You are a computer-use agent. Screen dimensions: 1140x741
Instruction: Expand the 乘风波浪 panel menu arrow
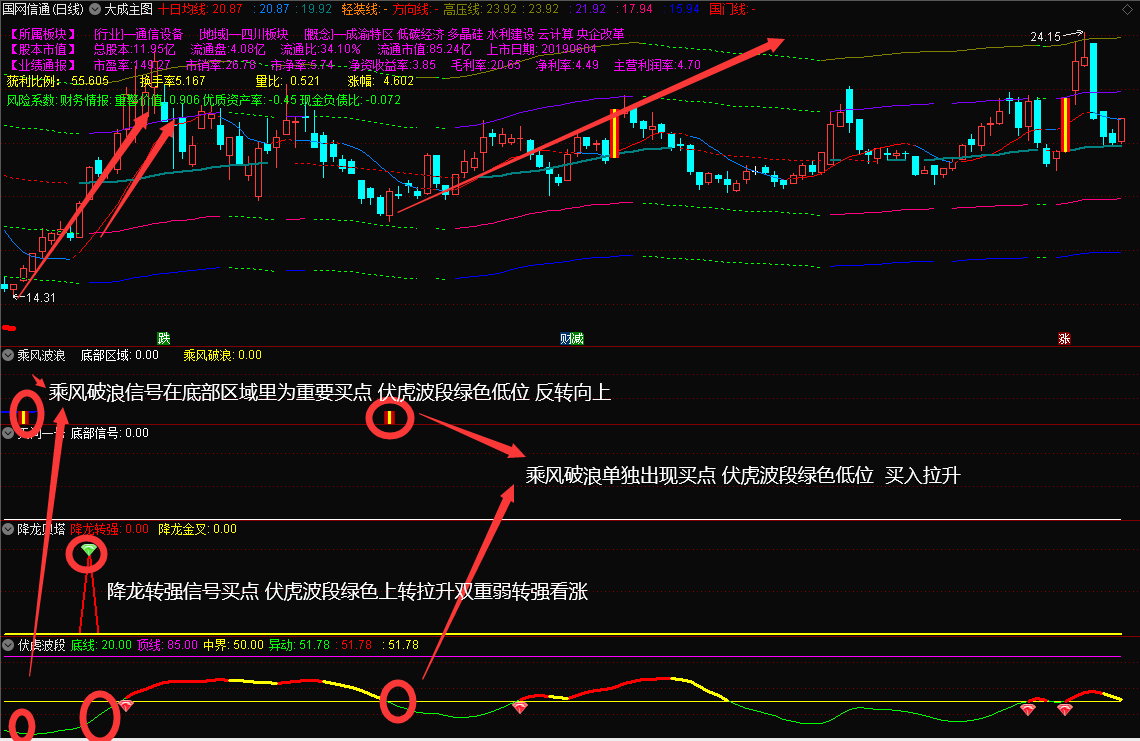click(x=9, y=355)
